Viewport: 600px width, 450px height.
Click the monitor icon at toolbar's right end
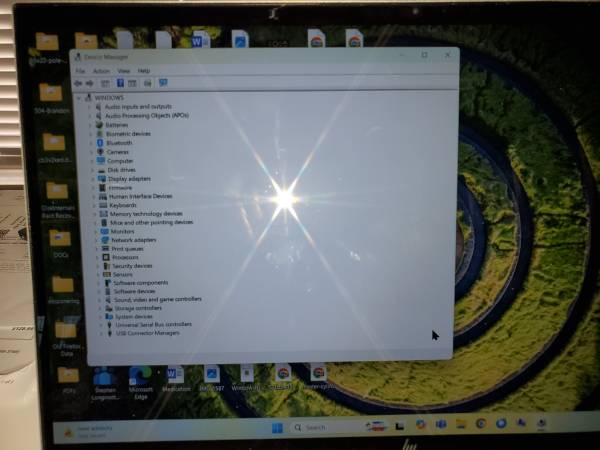coord(163,83)
